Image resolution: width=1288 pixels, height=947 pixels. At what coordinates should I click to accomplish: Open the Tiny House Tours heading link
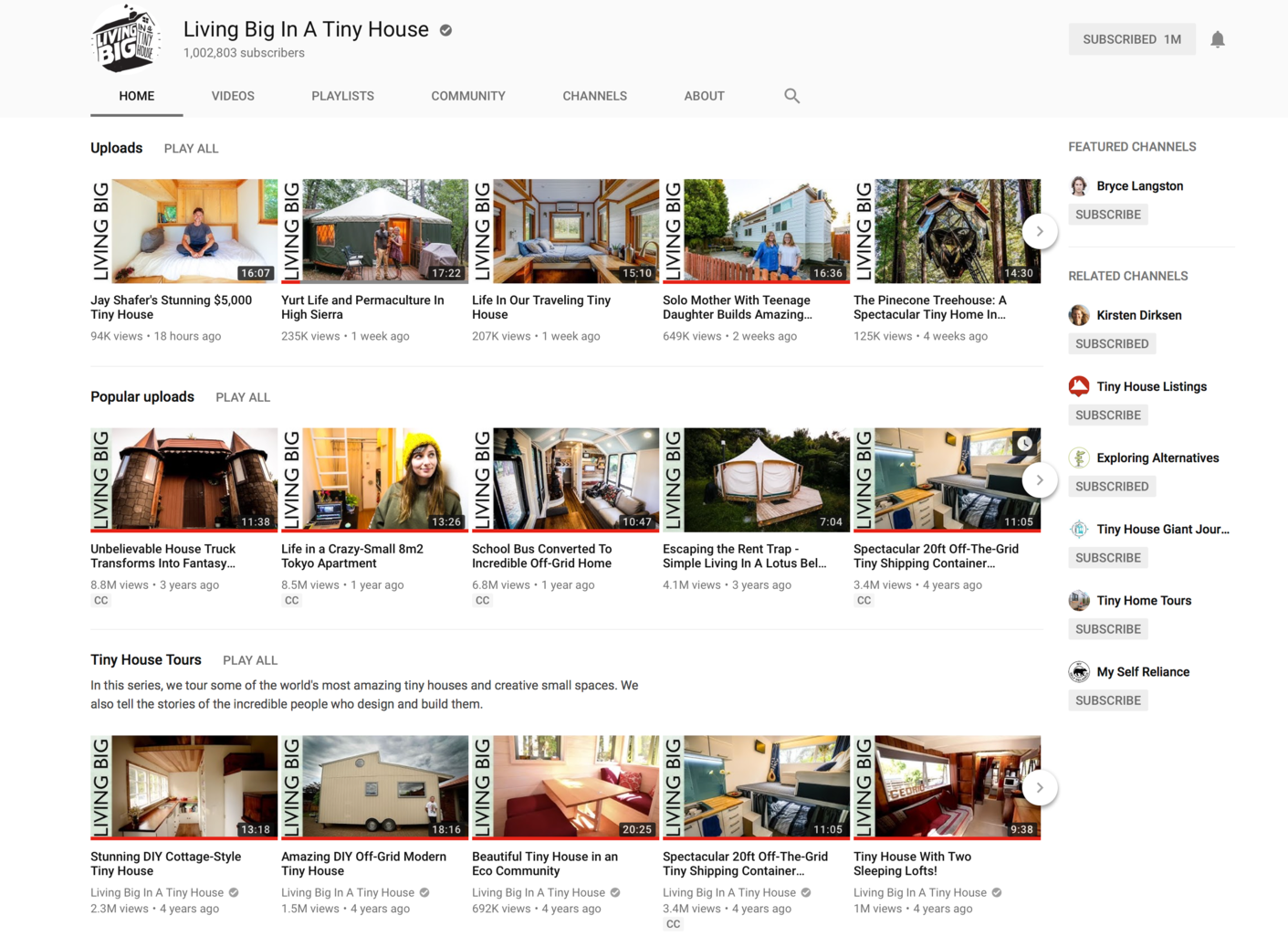pos(146,659)
